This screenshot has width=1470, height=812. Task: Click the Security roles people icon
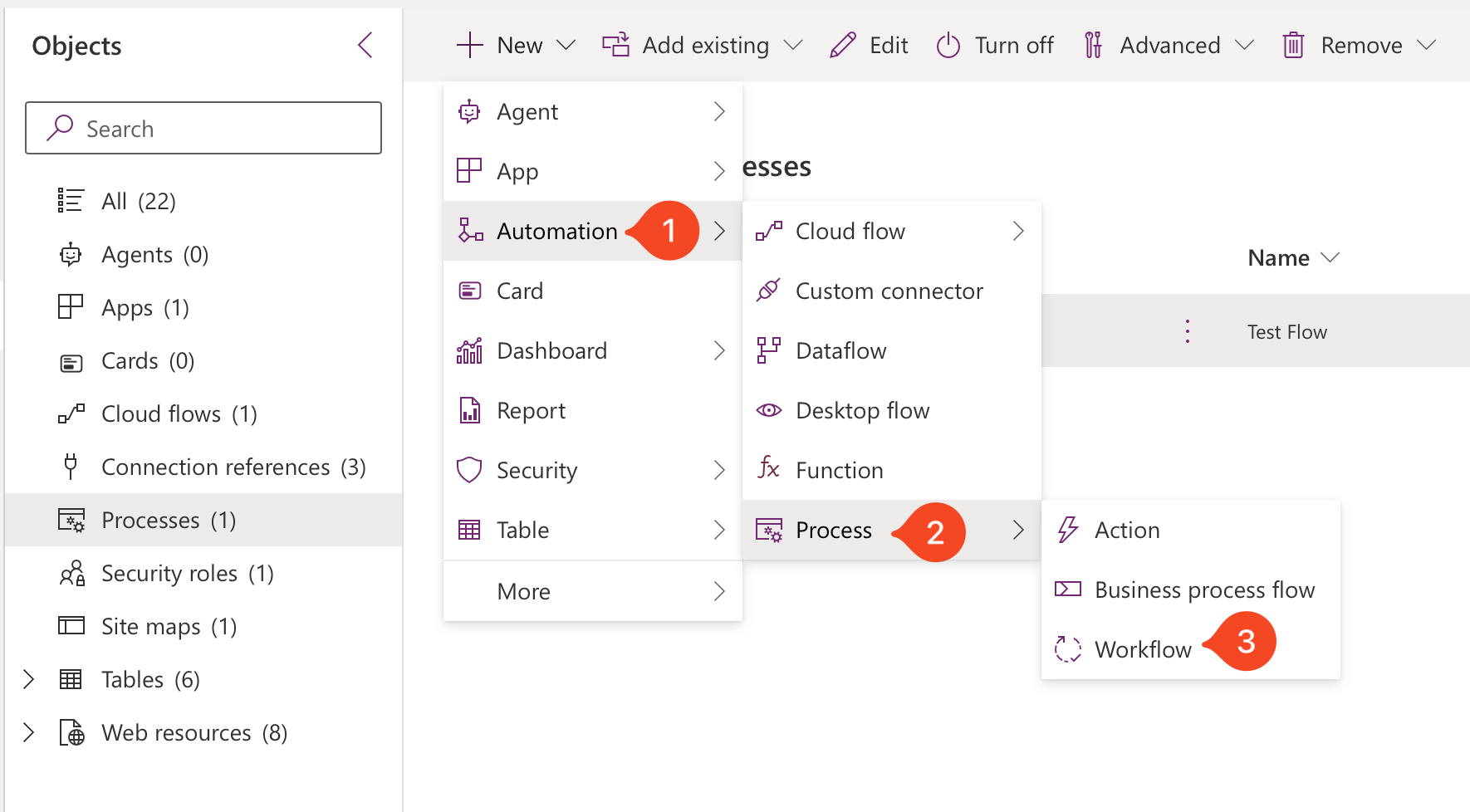pyautogui.click(x=72, y=573)
